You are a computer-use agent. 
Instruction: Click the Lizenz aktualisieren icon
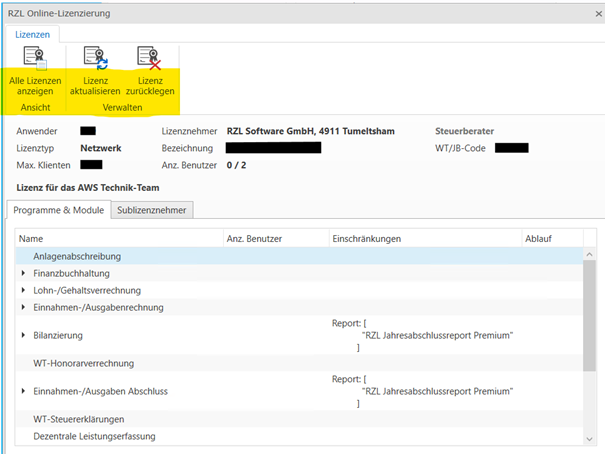pos(96,59)
